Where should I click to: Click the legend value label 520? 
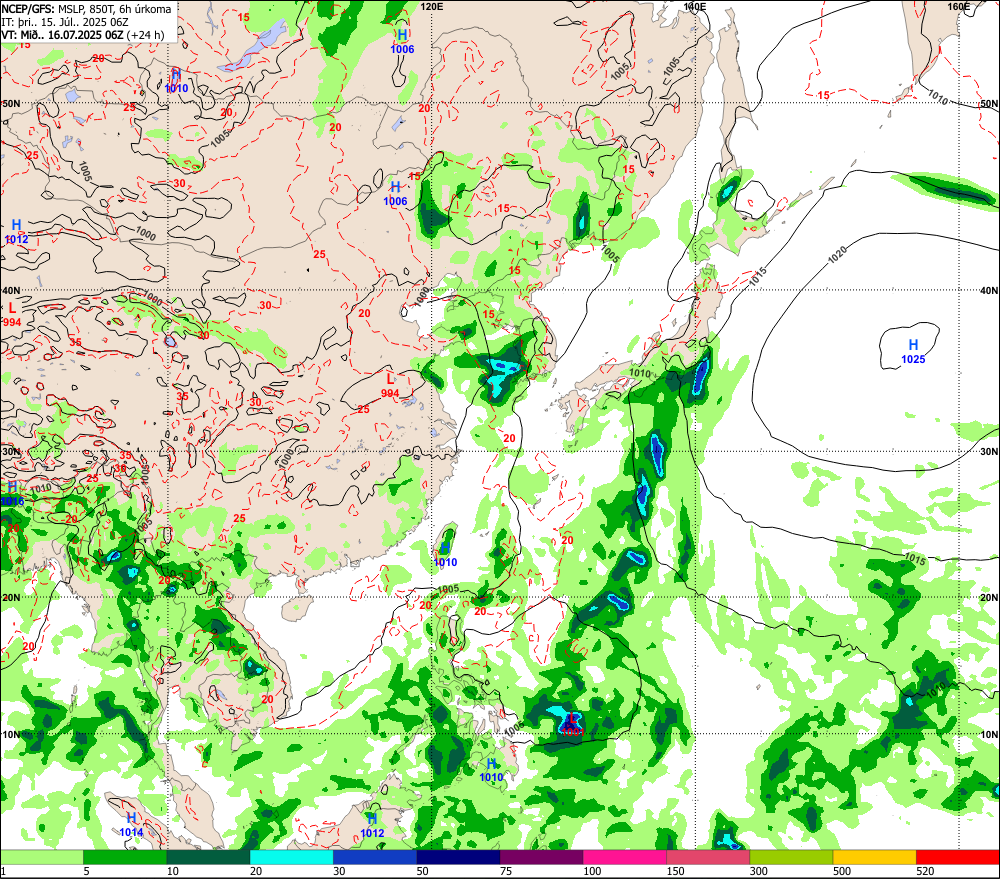(925, 871)
